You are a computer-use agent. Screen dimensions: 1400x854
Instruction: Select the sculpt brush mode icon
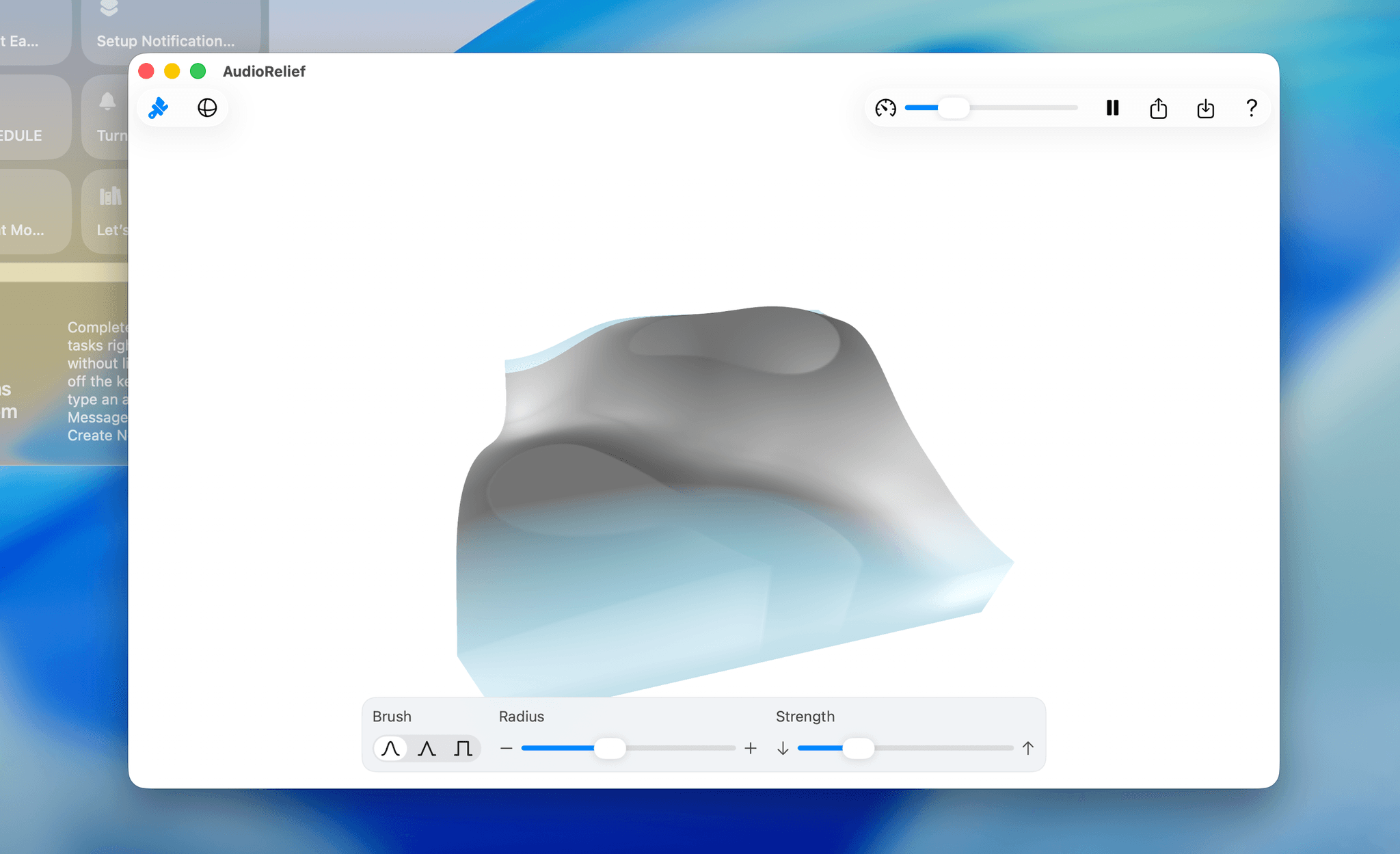(x=159, y=108)
